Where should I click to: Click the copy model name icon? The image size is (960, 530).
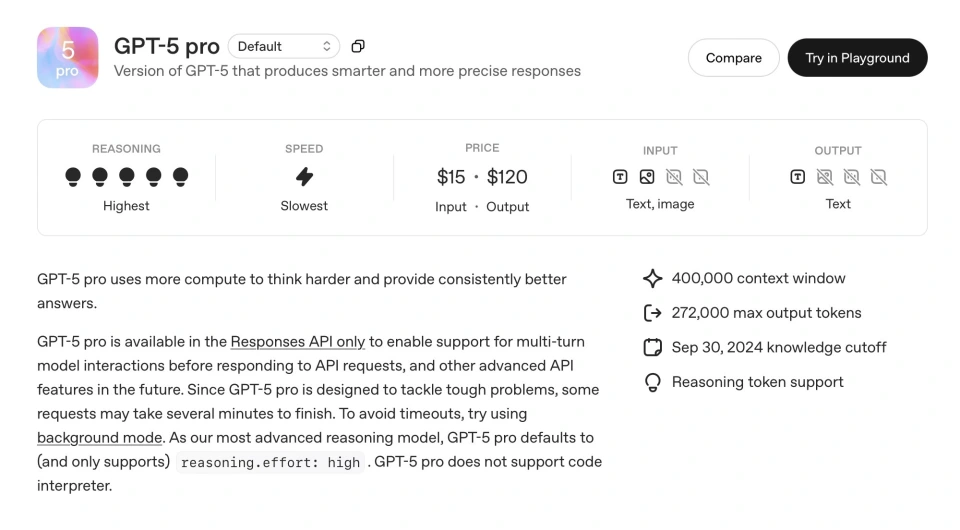point(358,46)
